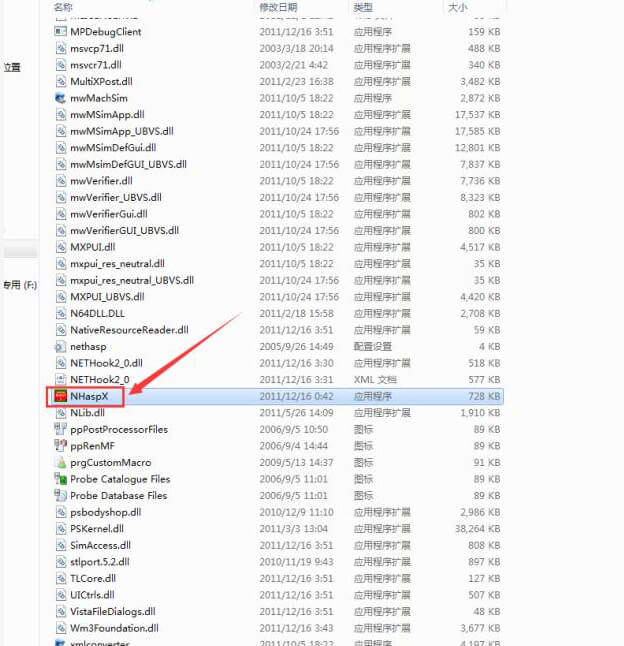
Task: Click the Wm3Foundation.dll file icon
Action: (x=61, y=628)
